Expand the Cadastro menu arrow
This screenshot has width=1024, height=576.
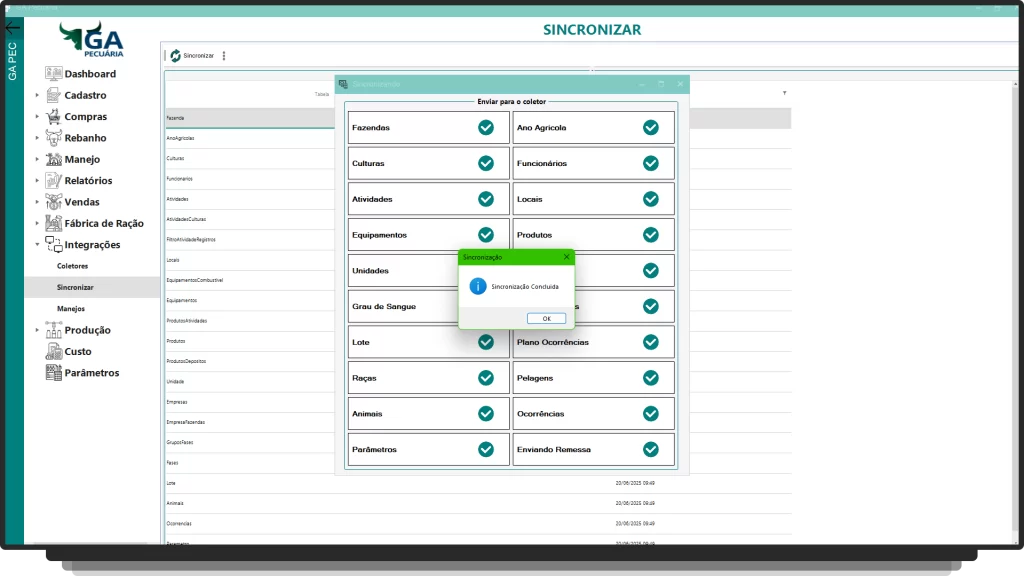[37, 96]
